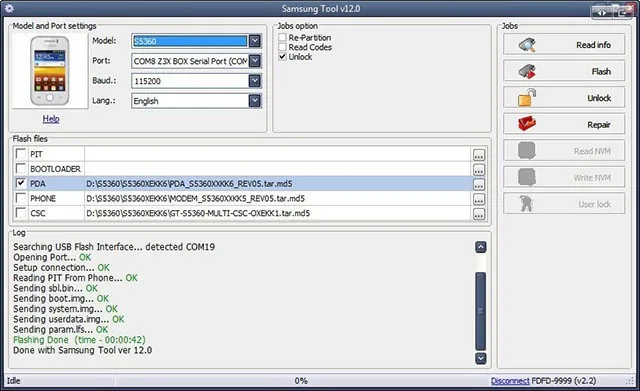Viewport: 640px width, 391px height.
Task: Browse for the CSC file with ellipsis button
Action: click(x=479, y=213)
